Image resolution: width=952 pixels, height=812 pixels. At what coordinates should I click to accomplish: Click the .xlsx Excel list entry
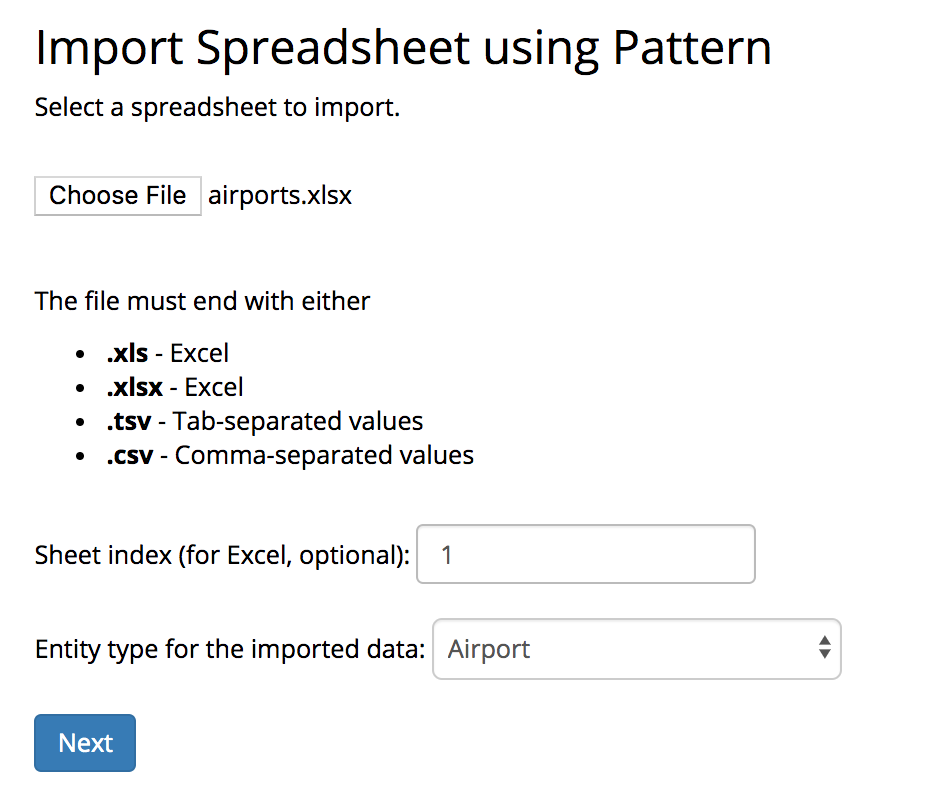pyautogui.click(x=175, y=387)
